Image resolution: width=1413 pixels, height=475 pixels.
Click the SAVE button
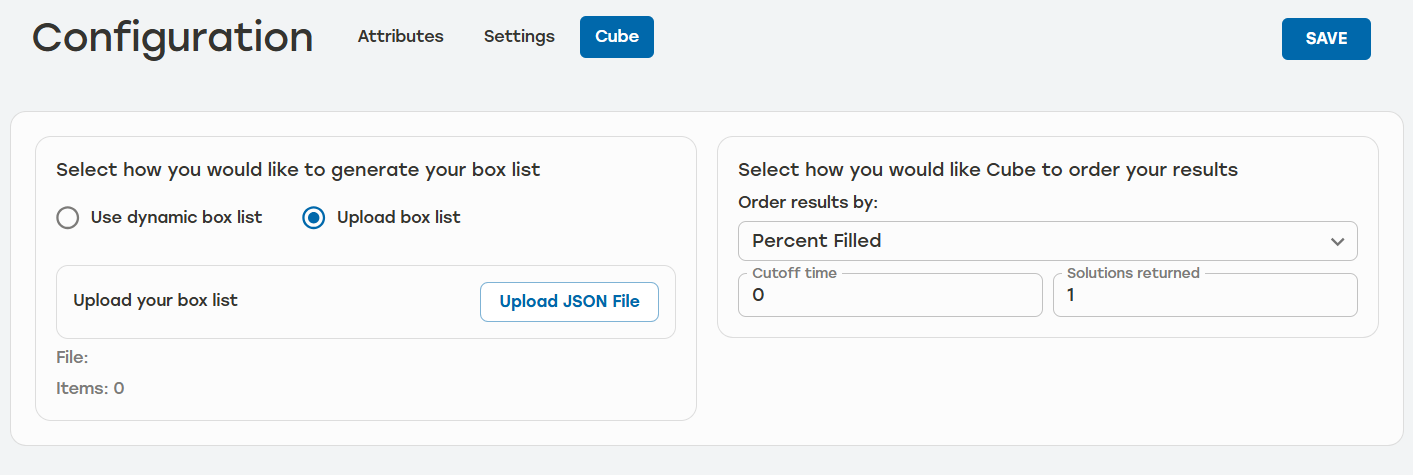point(1326,39)
